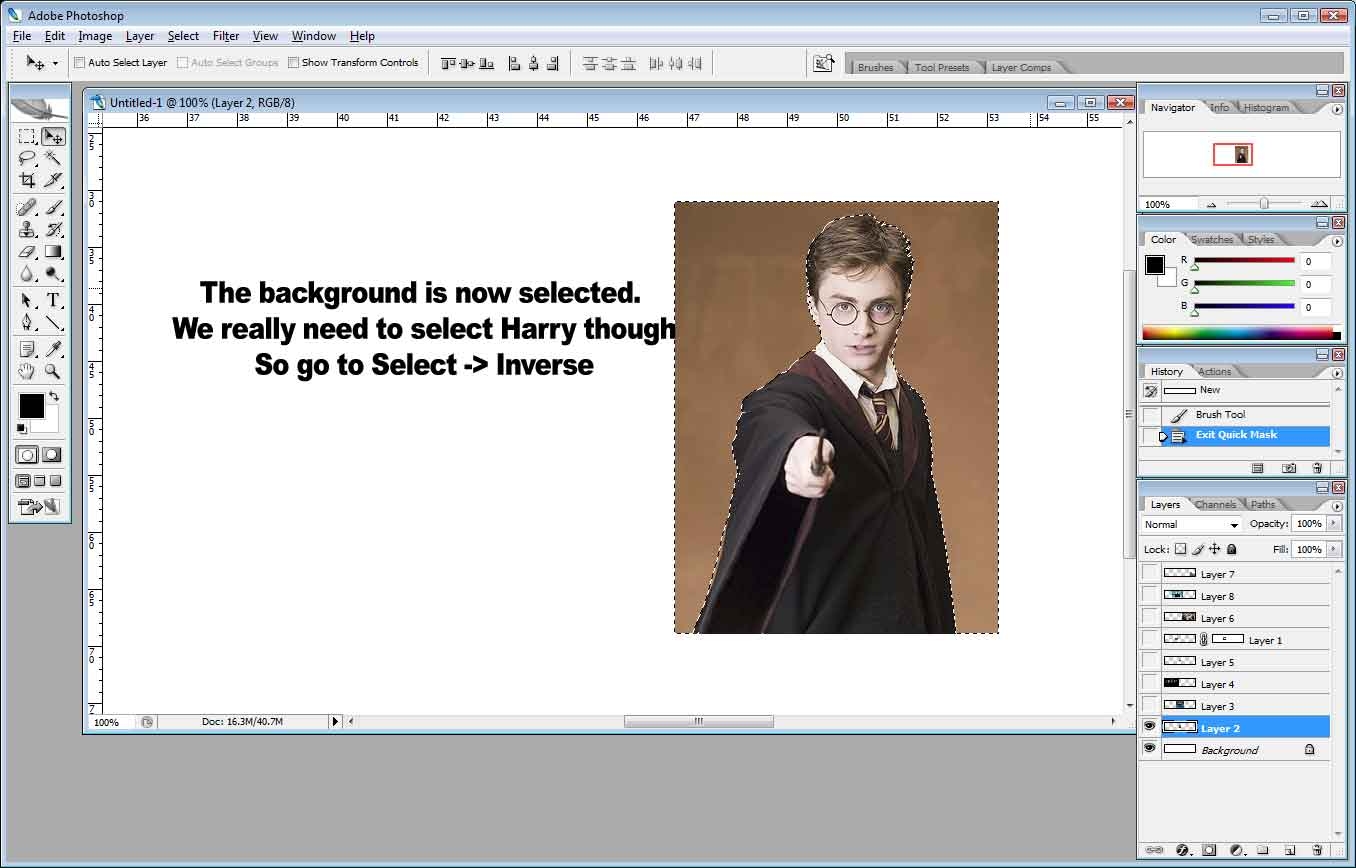1356x868 pixels.
Task: Select the Brush tool in toolbox
Action: [53, 208]
